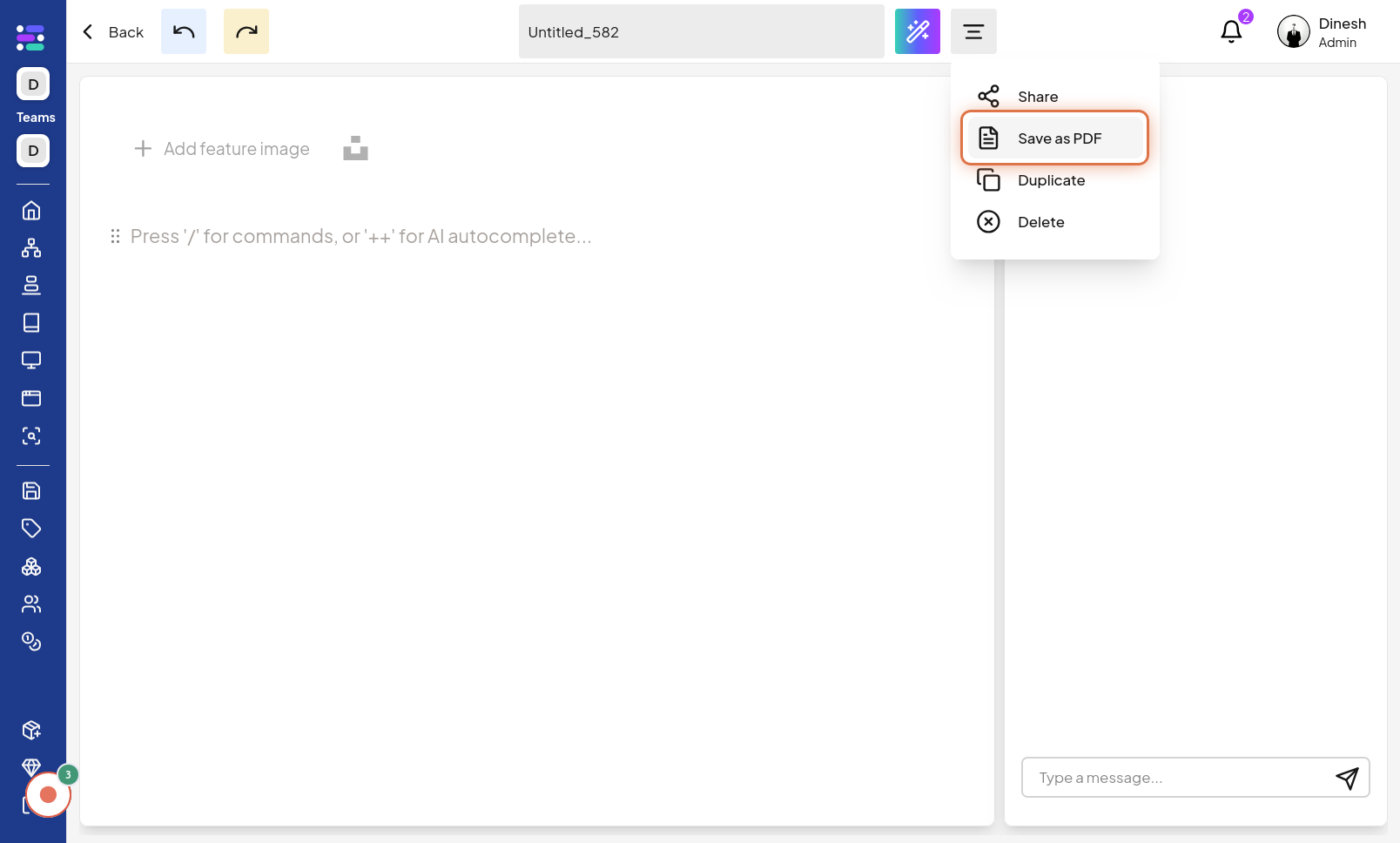Open the Home icon in sidebar
This screenshot has width=1400, height=843.
[31, 211]
